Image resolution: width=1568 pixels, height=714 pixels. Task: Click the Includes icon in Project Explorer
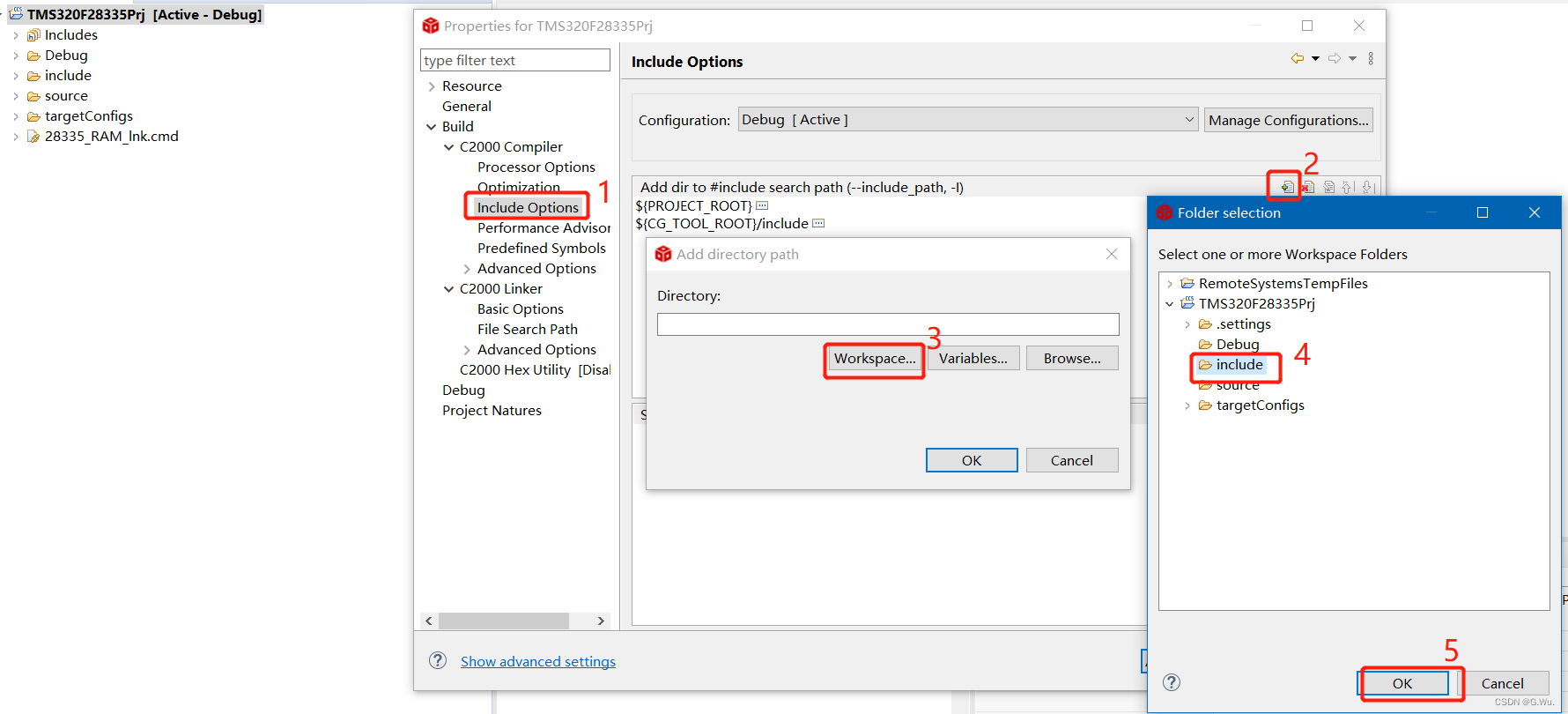[33, 35]
